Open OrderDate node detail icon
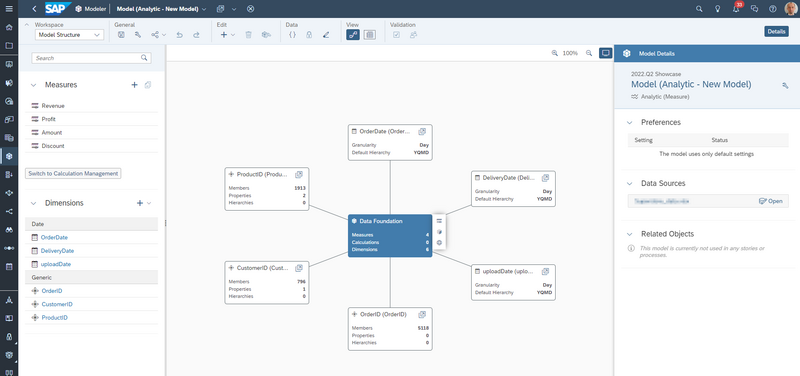The image size is (800, 376). tap(422, 132)
